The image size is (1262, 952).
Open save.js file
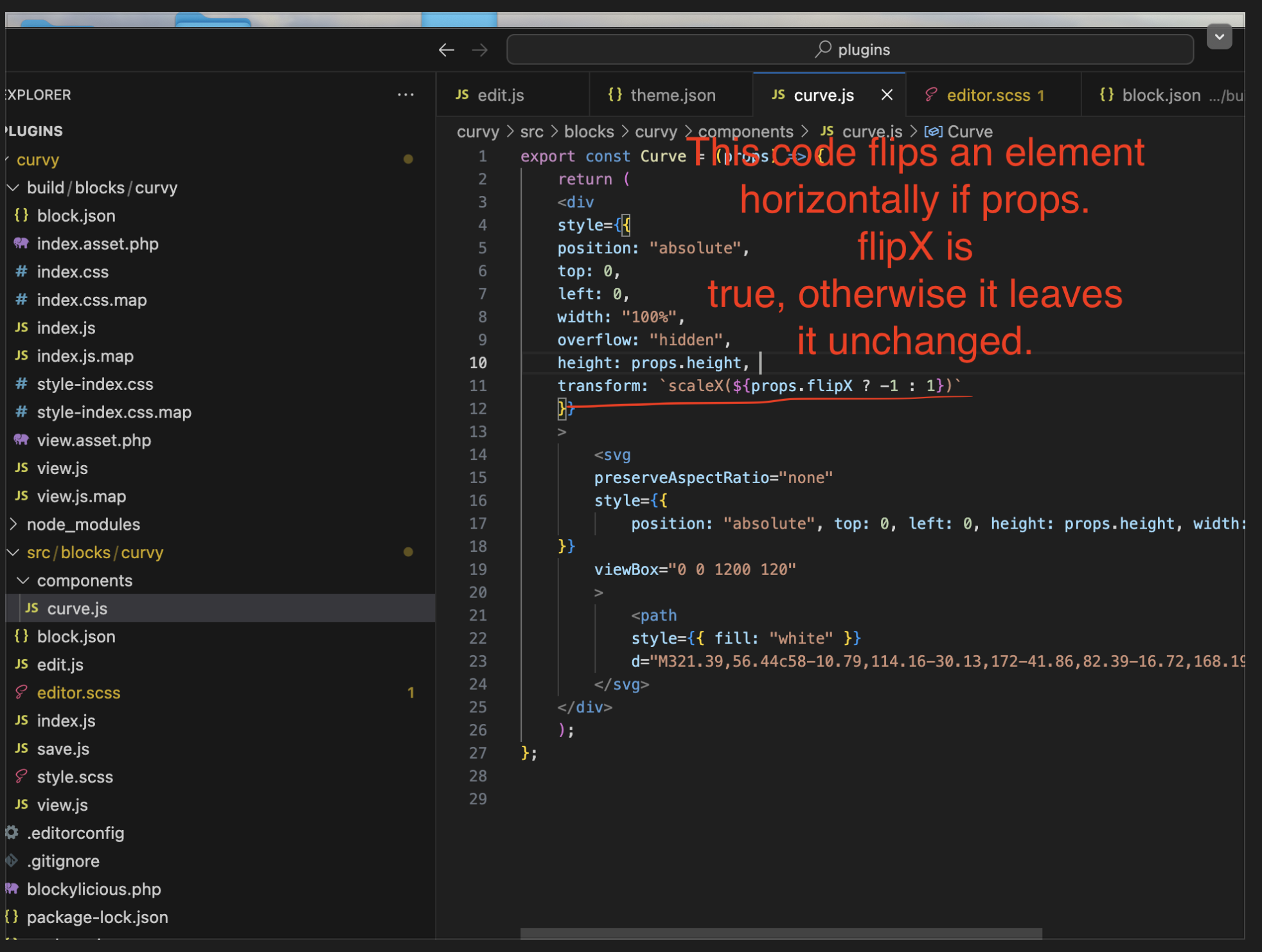point(221,749)
